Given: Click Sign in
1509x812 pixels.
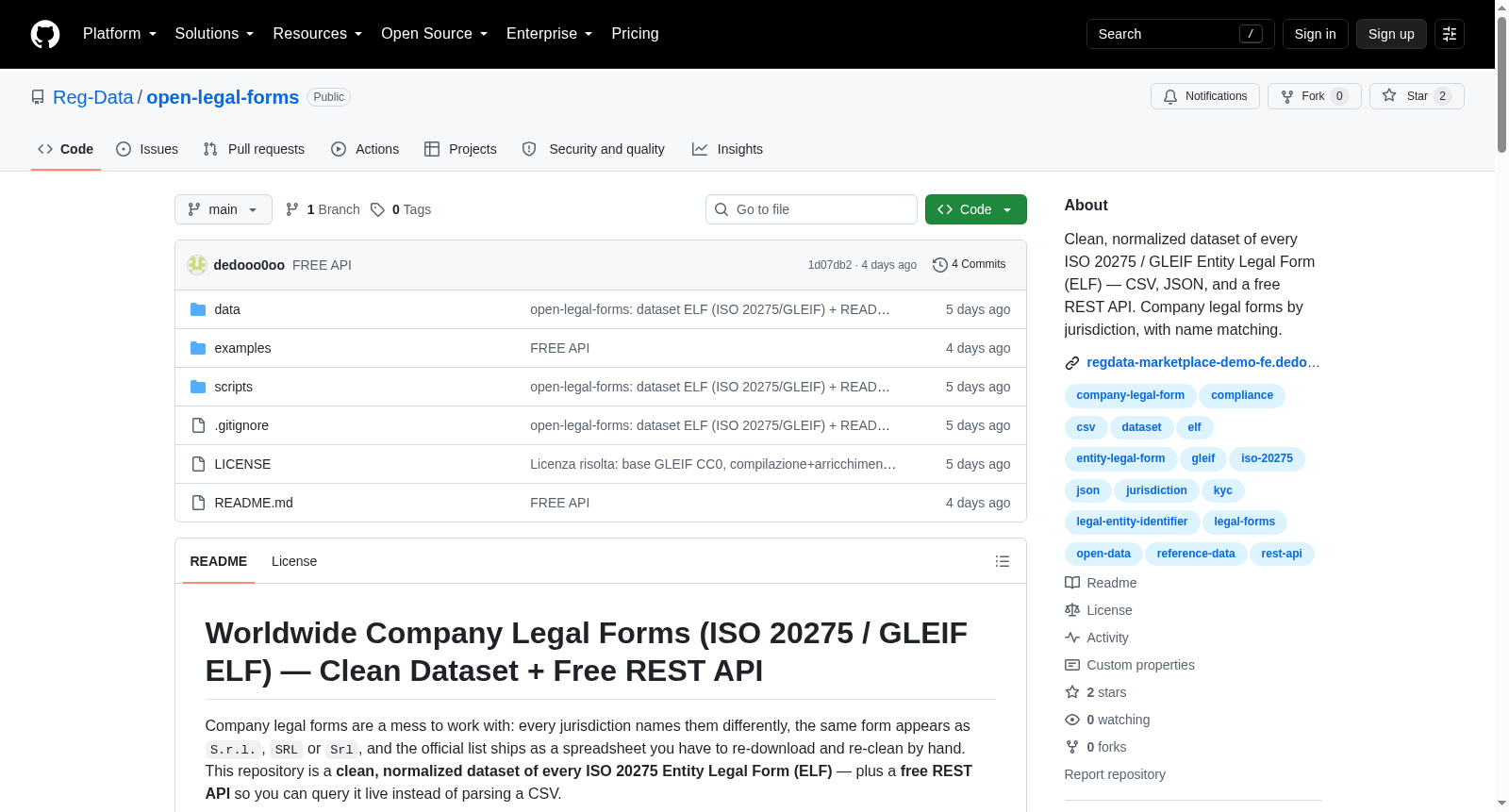Looking at the screenshot, I should tap(1315, 34).
